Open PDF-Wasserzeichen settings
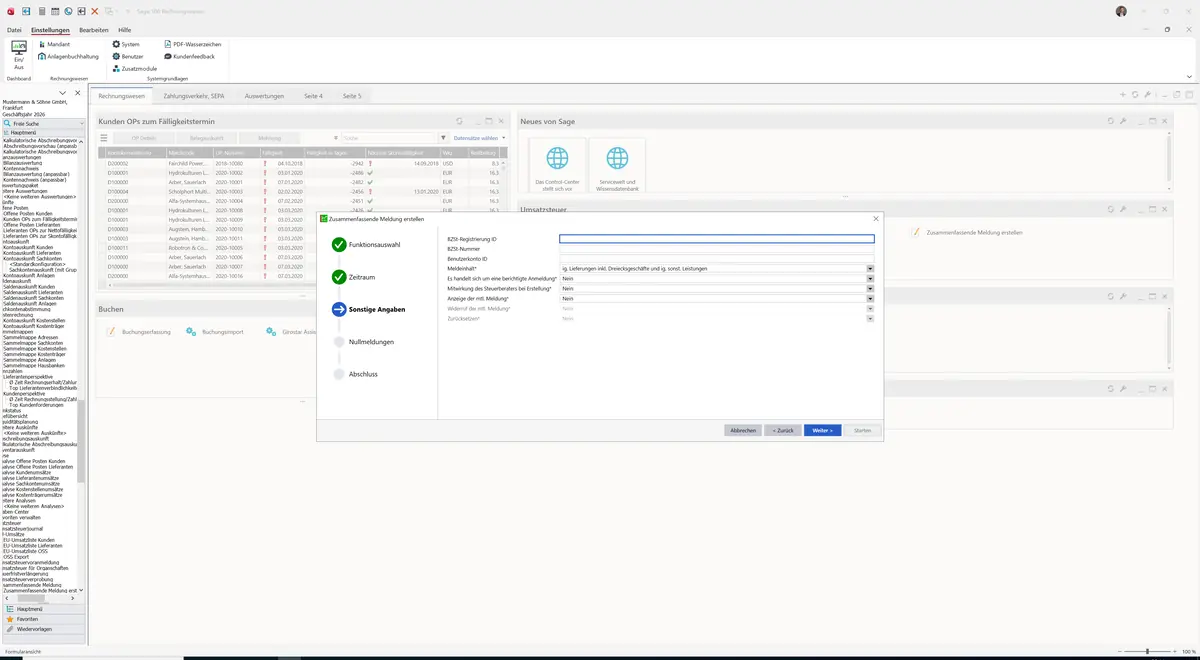The width and height of the screenshot is (1200, 660). click(x=191, y=44)
